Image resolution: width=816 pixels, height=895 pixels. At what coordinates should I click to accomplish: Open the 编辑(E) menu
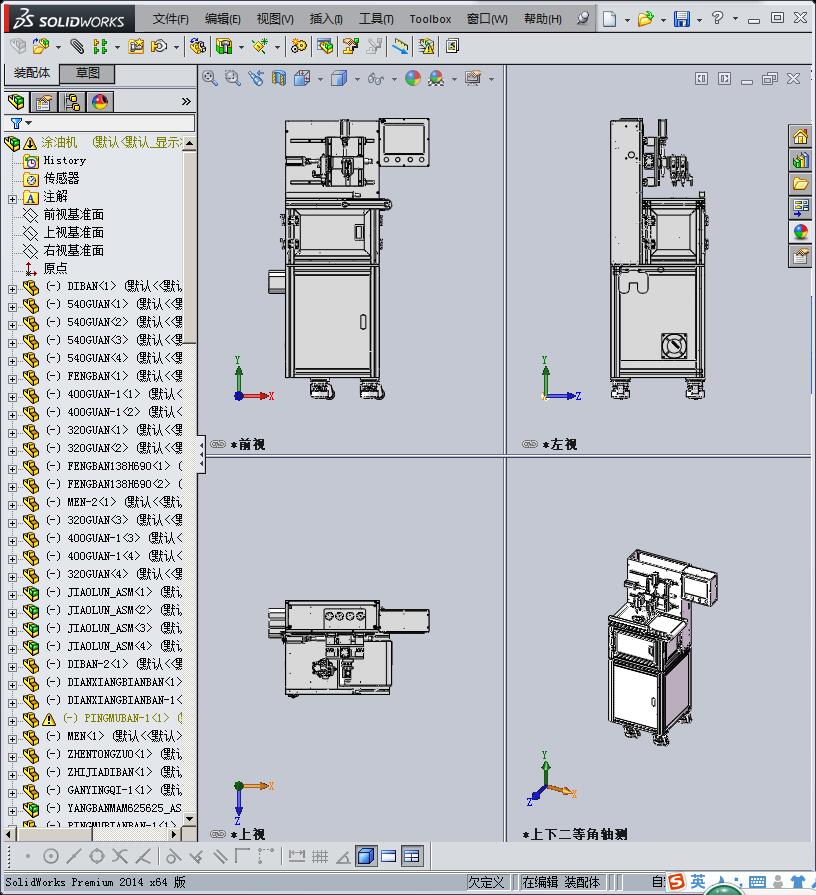point(223,19)
